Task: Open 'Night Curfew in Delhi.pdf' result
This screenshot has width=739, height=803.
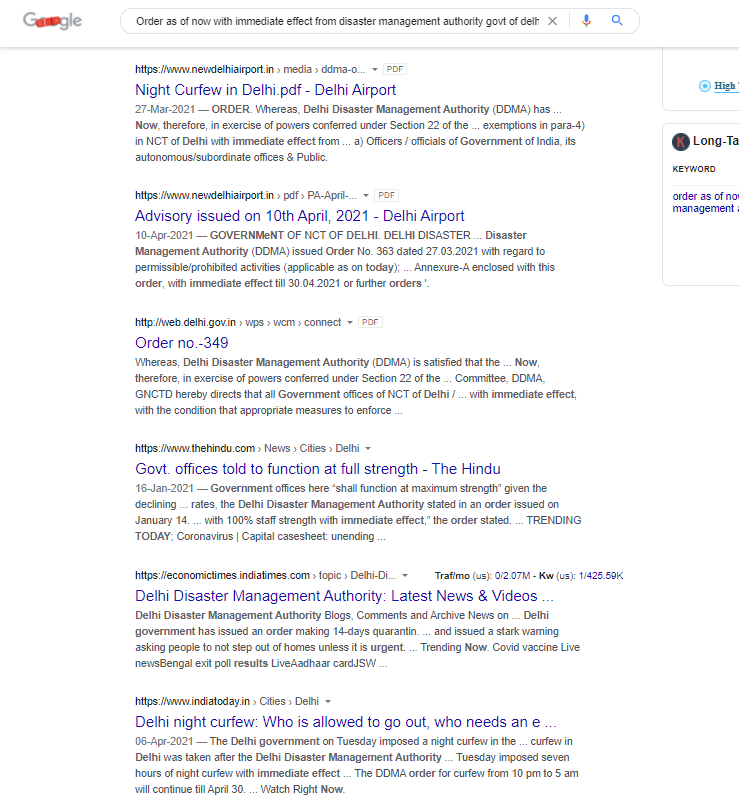Action: (x=265, y=90)
